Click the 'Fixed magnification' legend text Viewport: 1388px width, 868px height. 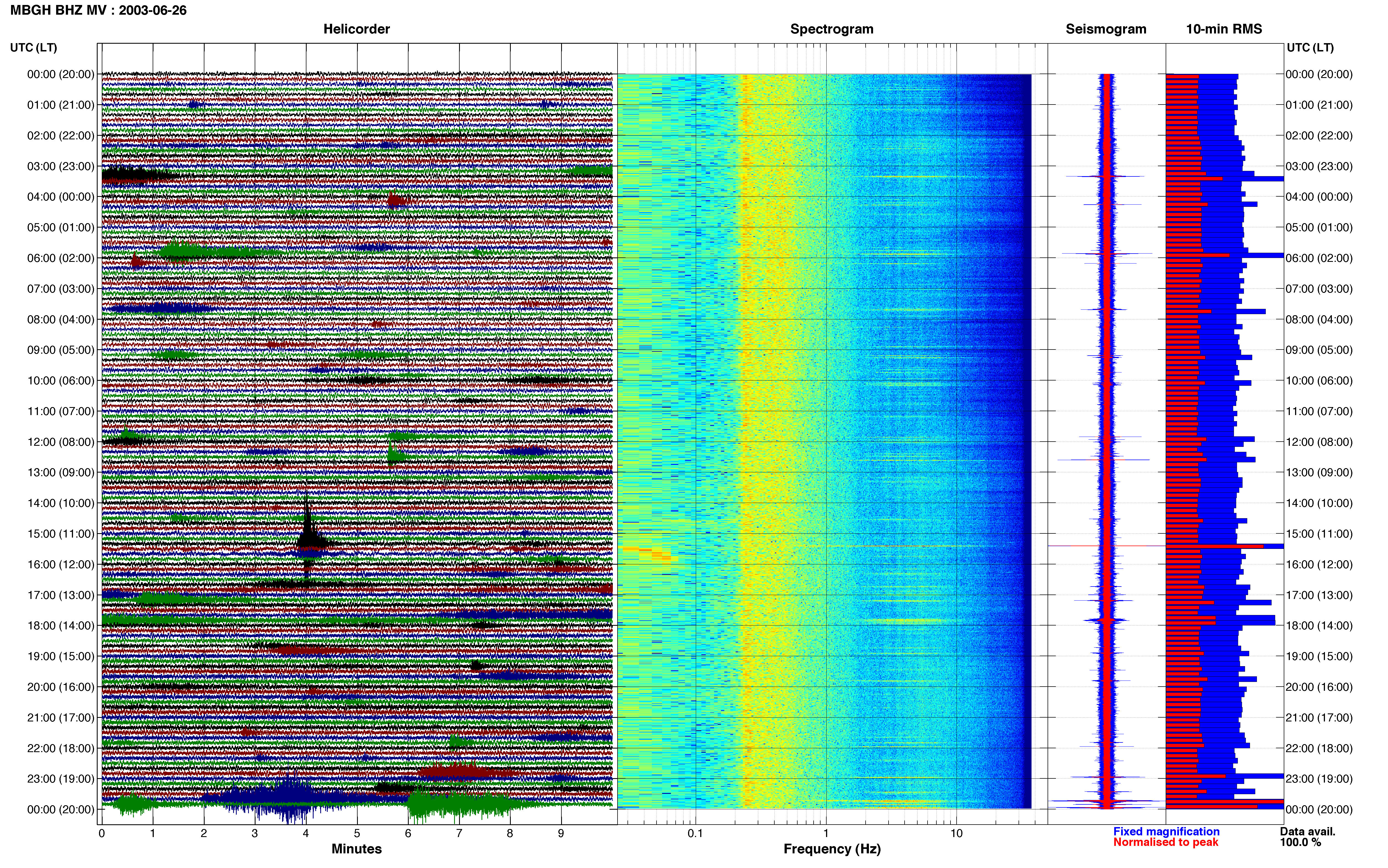[1166, 832]
